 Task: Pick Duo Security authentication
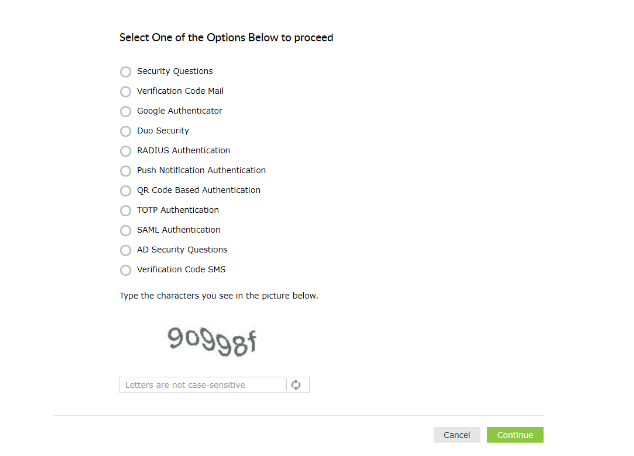pyautogui.click(x=125, y=131)
